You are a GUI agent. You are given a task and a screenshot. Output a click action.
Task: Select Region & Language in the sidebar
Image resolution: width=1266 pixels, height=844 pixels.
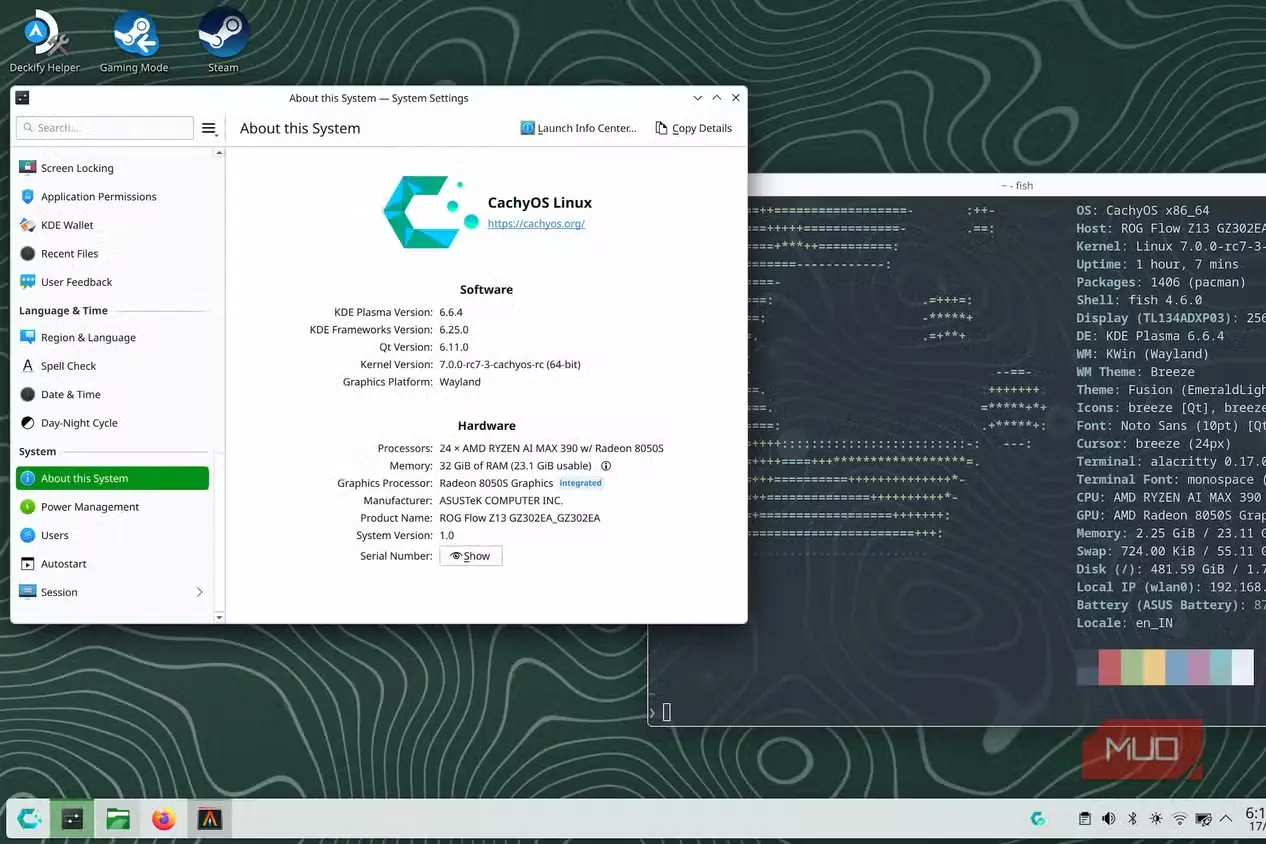(113, 338)
